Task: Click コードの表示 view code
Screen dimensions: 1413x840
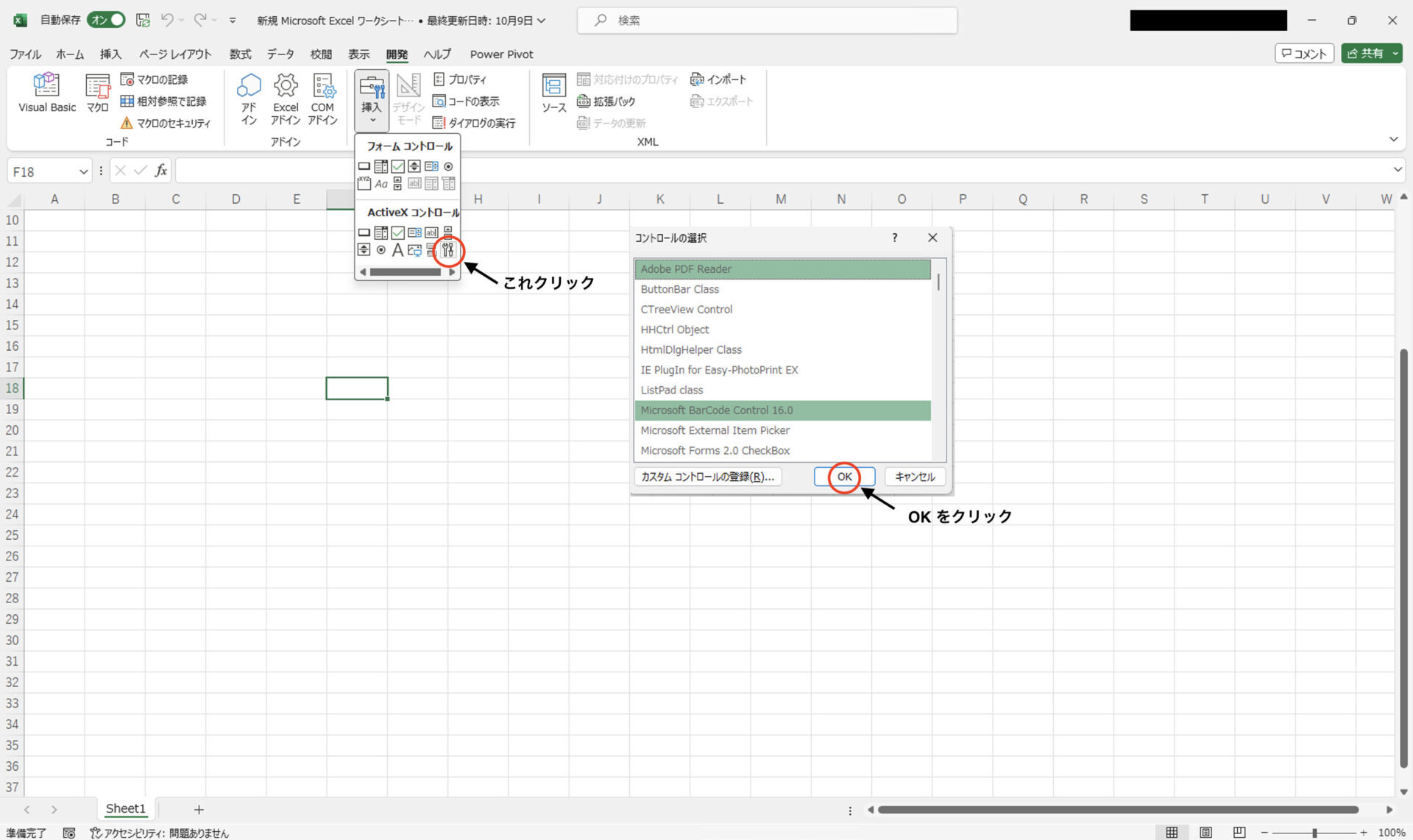Action: 466,102
